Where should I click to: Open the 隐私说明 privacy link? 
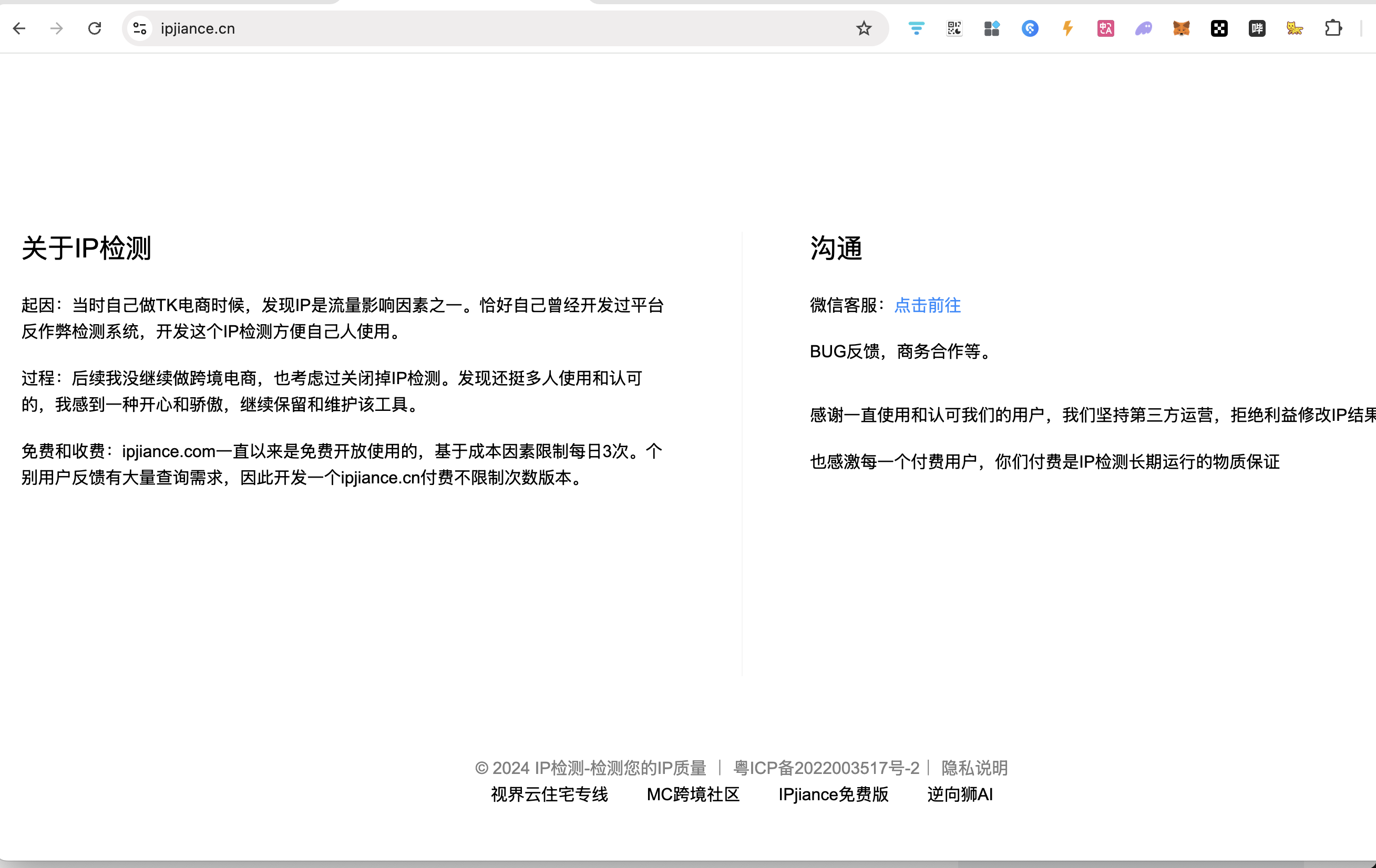click(974, 768)
